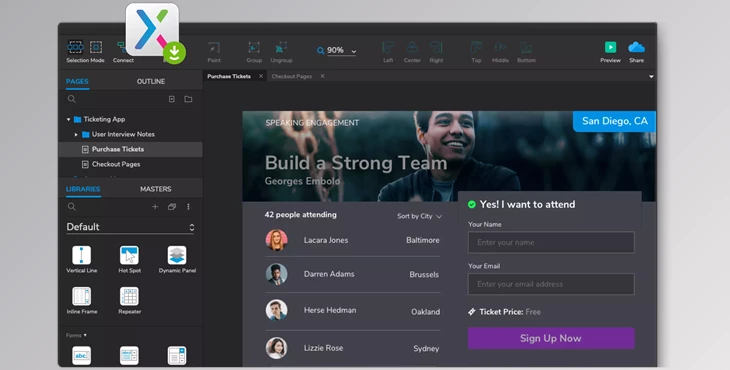
Task: Open the Libraries three-dot options menu
Action: (188, 207)
